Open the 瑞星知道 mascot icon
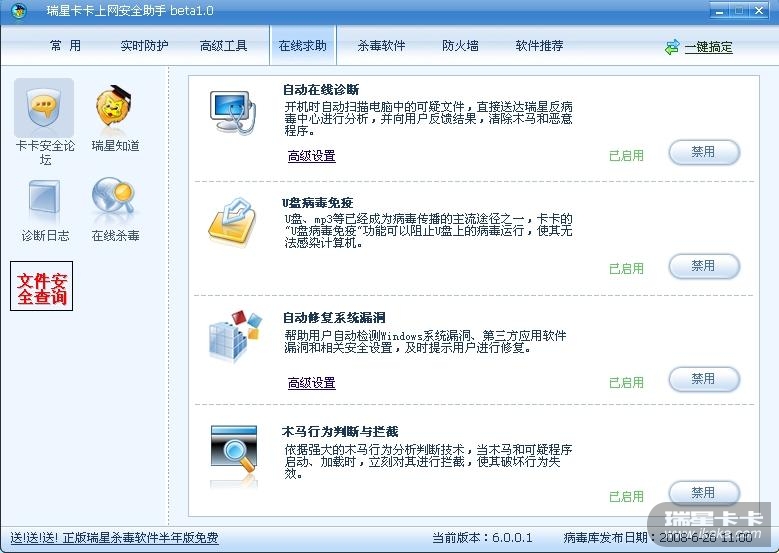779x553 pixels. (x=114, y=108)
